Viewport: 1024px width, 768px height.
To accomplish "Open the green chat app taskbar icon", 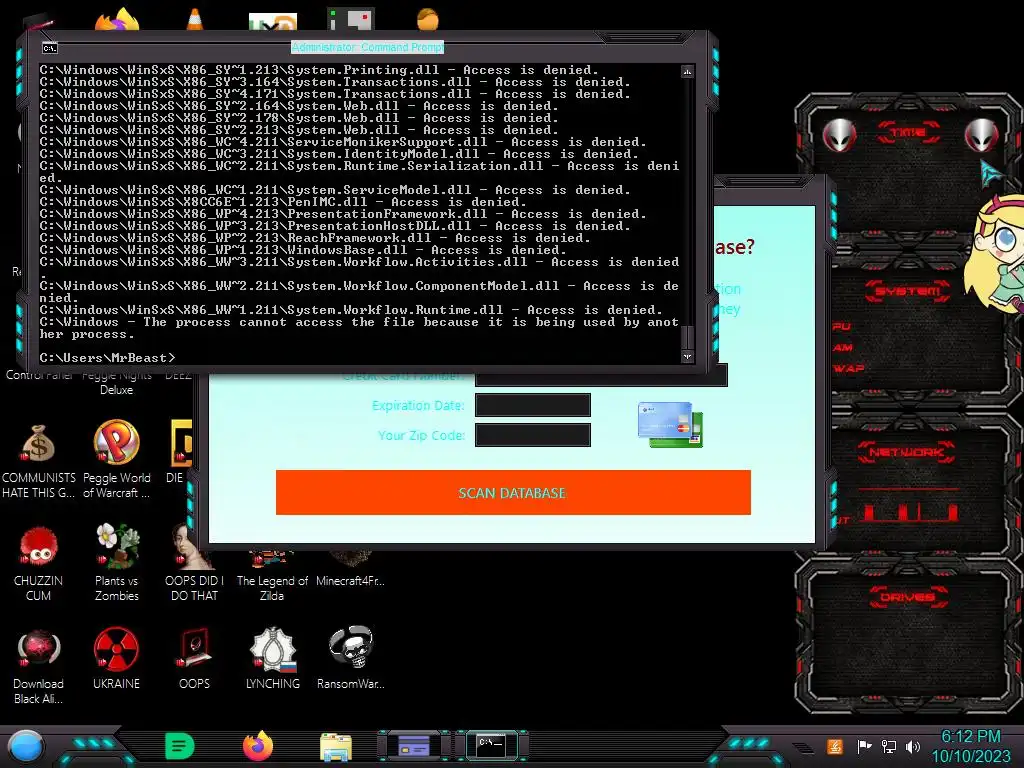I will coord(180,746).
